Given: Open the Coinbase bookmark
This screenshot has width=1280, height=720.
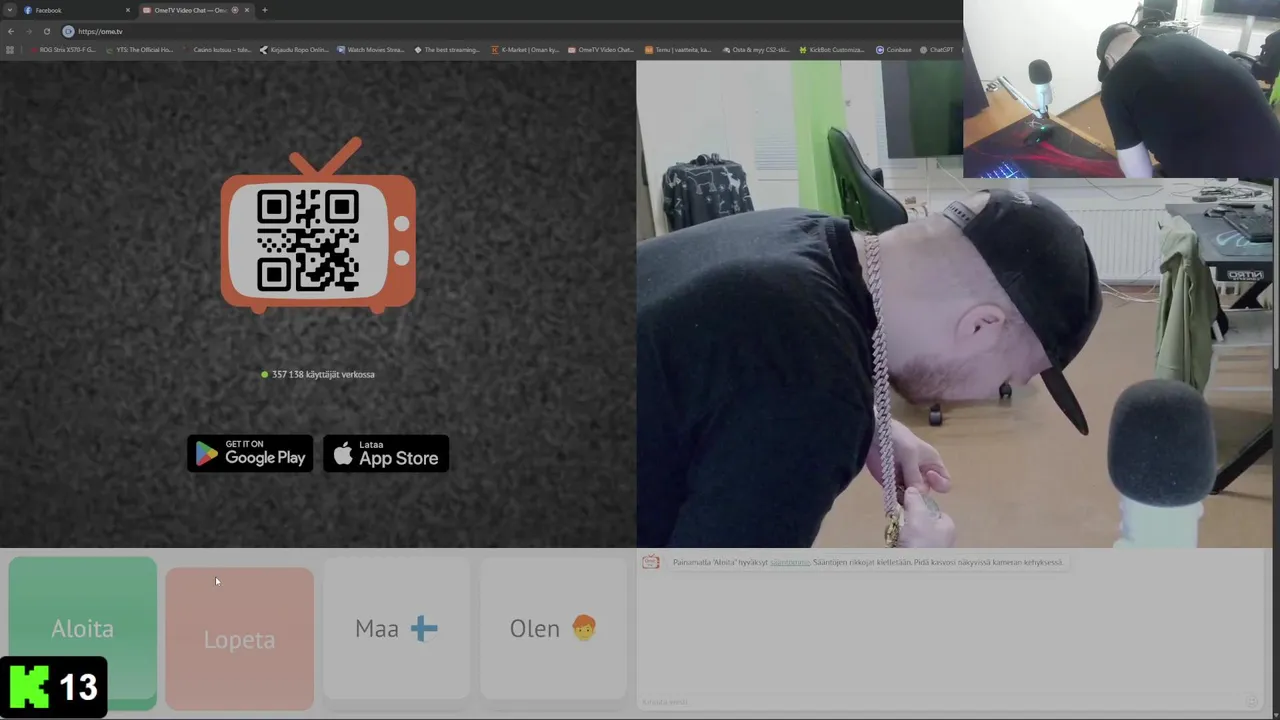Looking at the screenshot, I should (894, 50).
